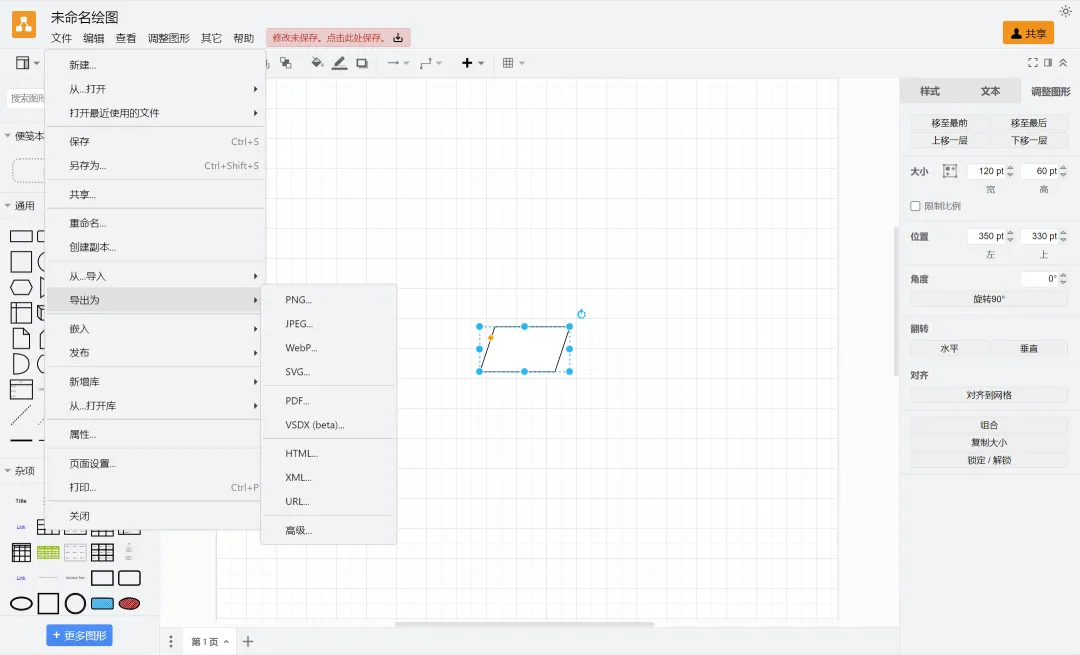The image size is (1080, 655).
Task: Click the rotate handle on the parallelogram
Action: point(581,314)
